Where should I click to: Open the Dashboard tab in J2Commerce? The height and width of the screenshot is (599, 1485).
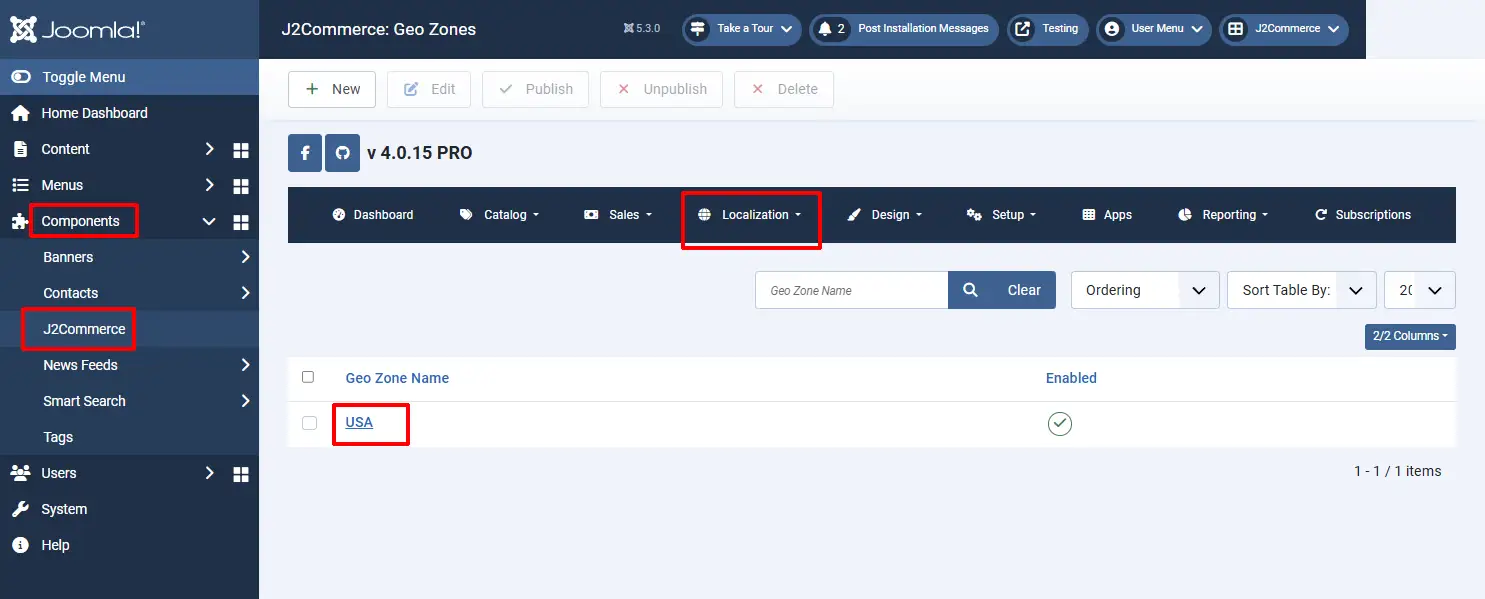click(372, 215)
